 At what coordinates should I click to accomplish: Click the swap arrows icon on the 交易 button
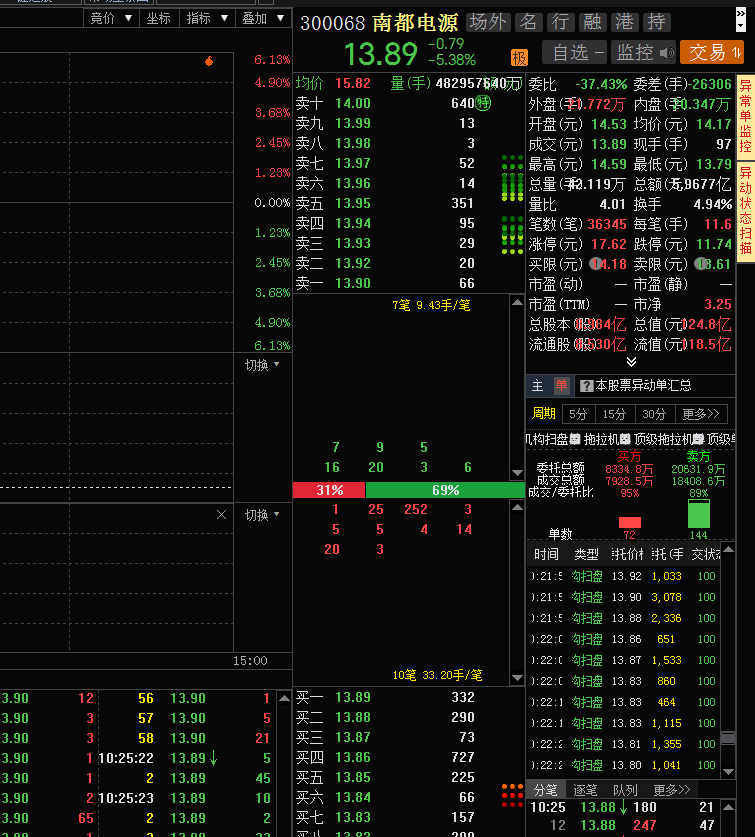736,52
